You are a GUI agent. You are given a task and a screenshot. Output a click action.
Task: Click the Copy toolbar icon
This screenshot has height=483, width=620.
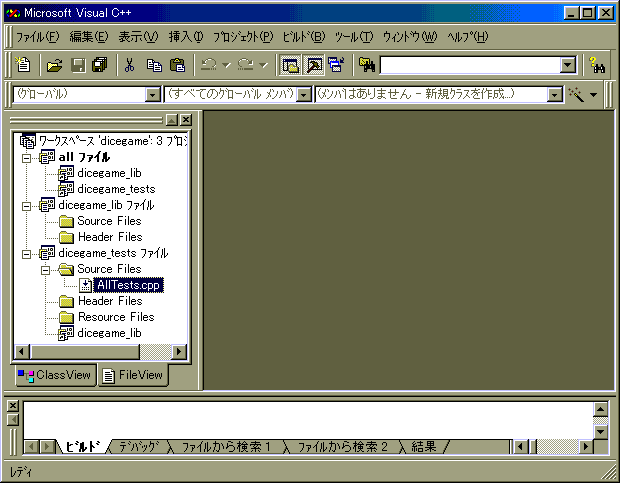click(154, 65)
